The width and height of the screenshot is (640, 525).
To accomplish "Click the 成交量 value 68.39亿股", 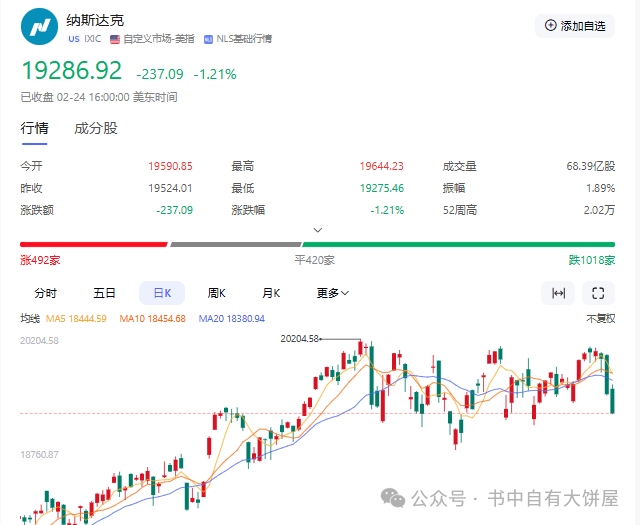I will [x=591, y=166].
